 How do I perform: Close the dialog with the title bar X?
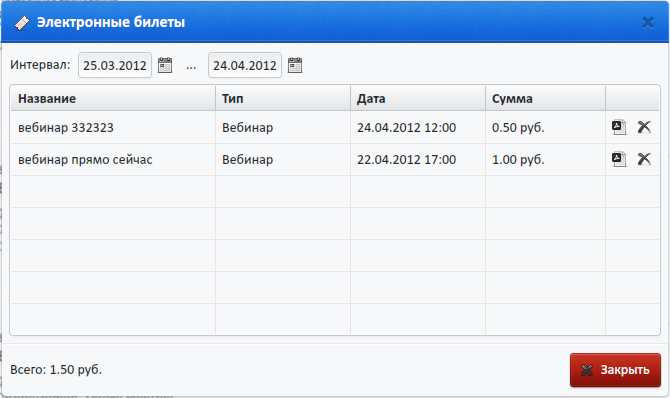[648, 22]
